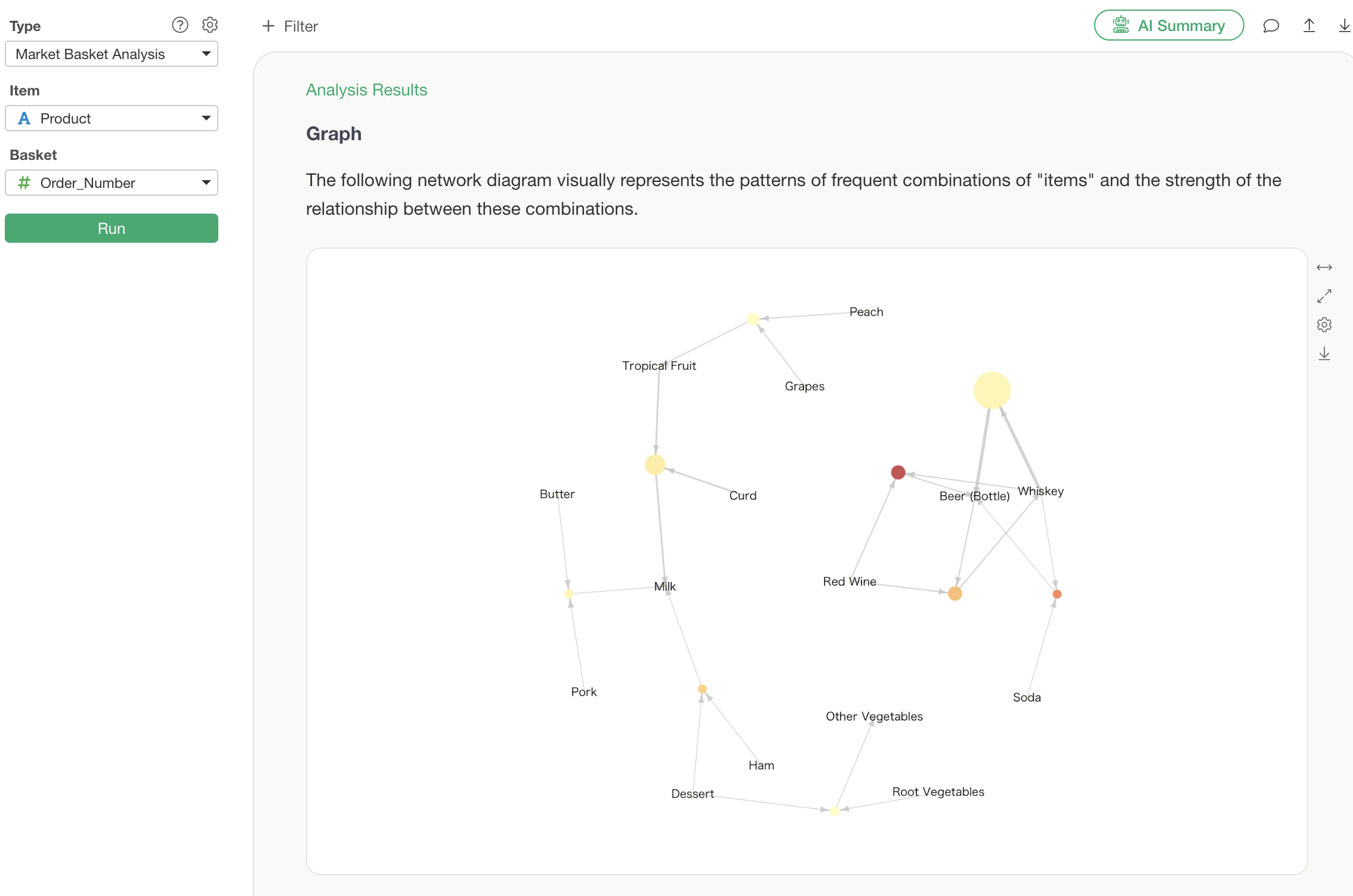This screenshot has width=1353, height=896.
Task: Click the Milk label in network graph
Action: coord(665,586)
